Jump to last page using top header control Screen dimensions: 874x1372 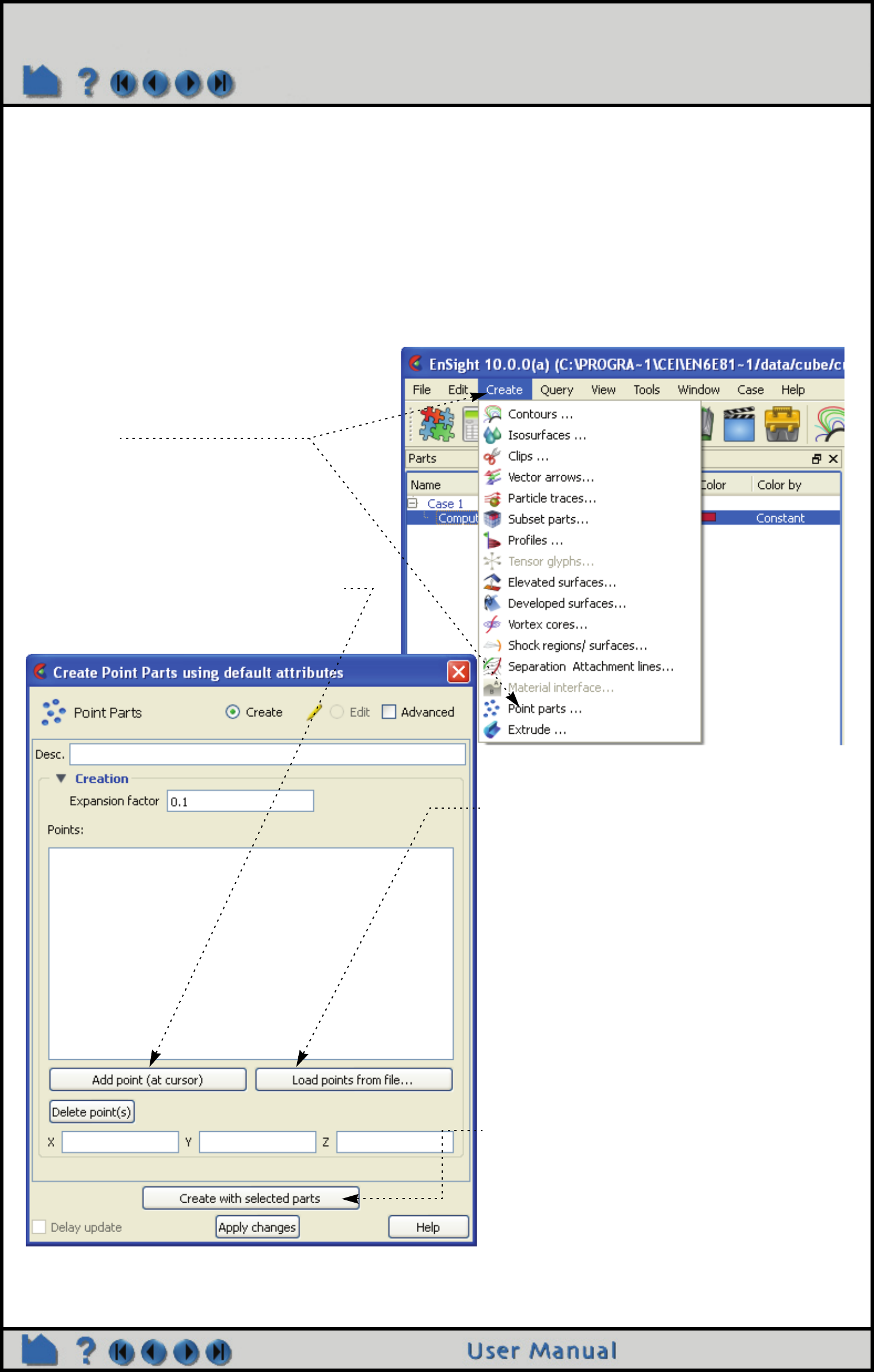221,84
